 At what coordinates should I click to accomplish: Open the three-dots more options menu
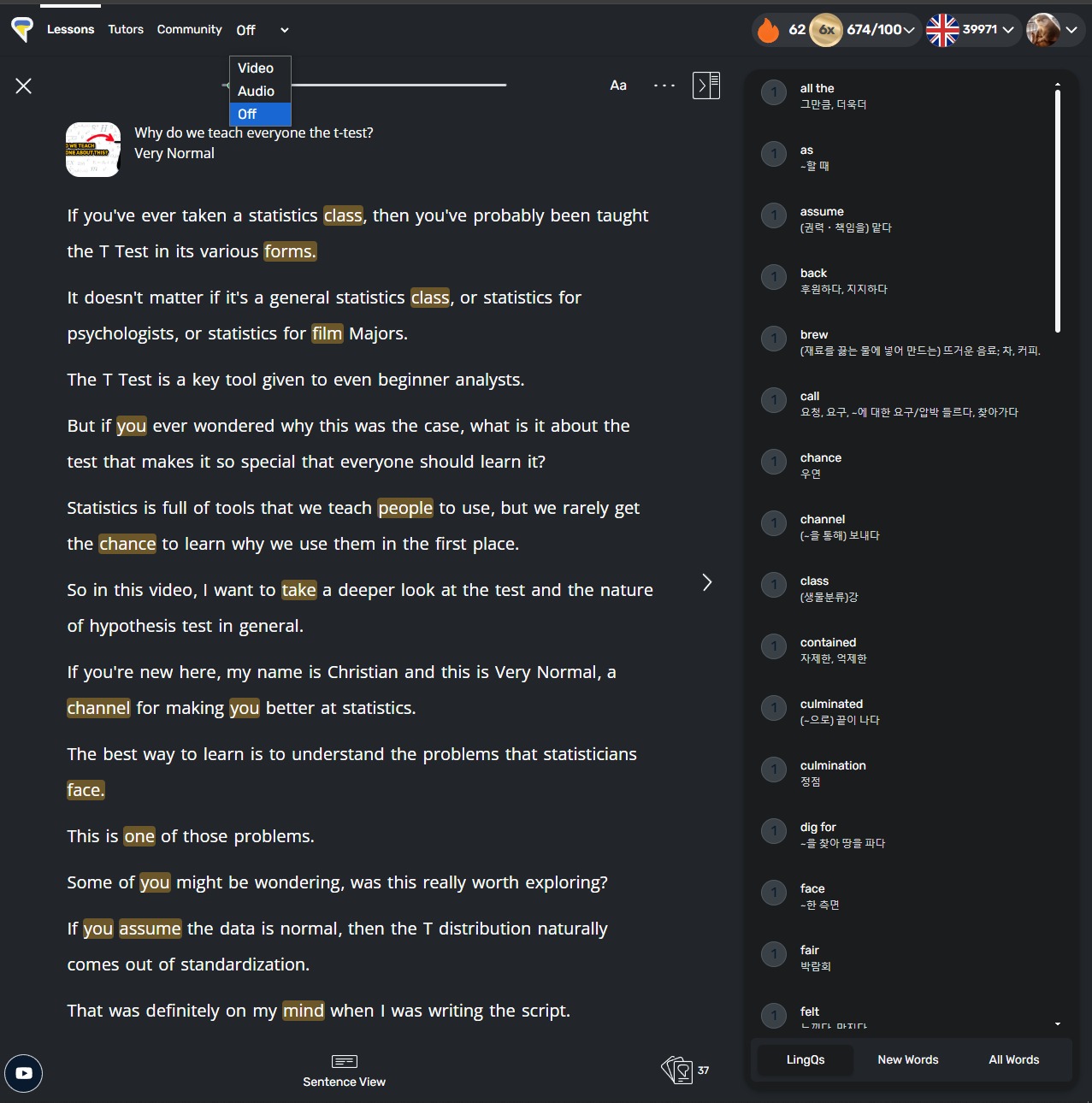point(664,86)
